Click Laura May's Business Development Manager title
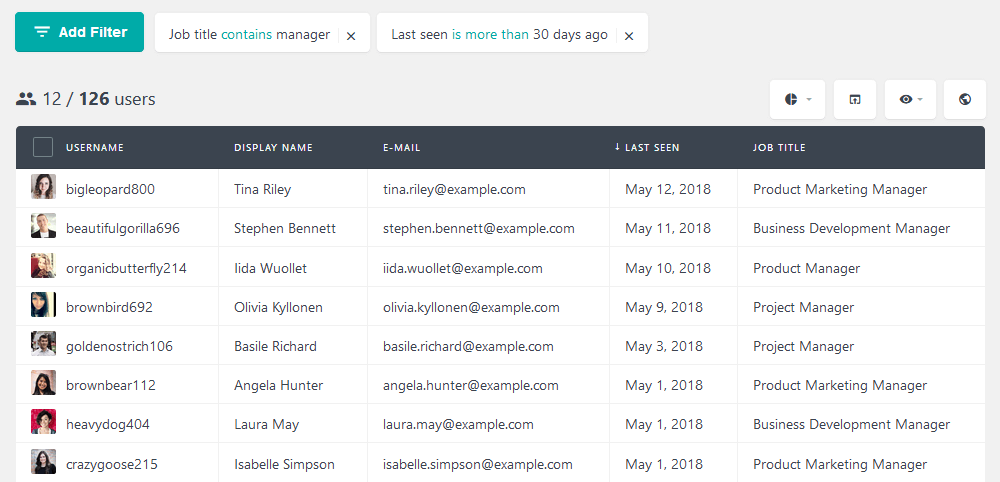The height and width of the screenshot is (482, 1000). tap(851, 424)
